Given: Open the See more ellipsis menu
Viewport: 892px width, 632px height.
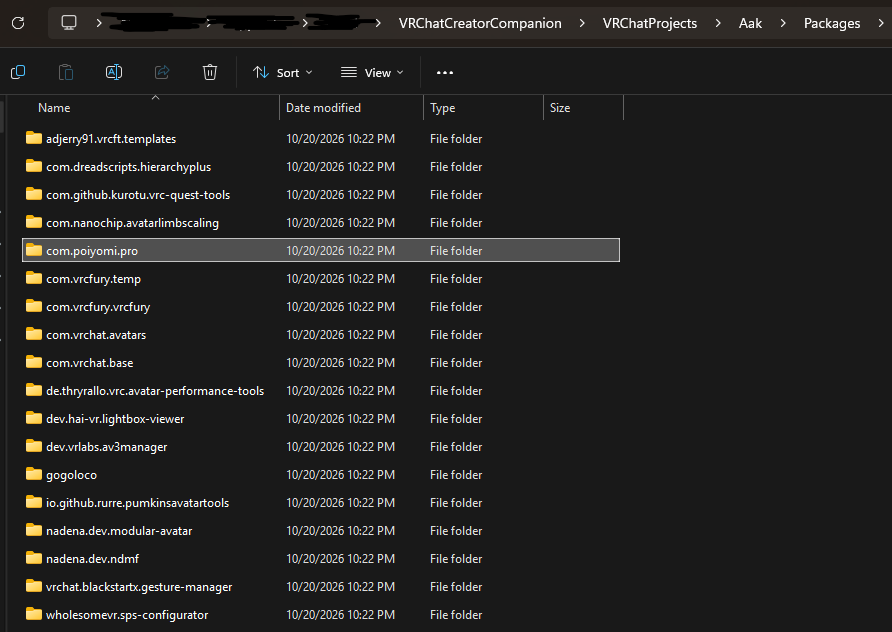Looking at the screenshot, I should [x=445, y=73].
